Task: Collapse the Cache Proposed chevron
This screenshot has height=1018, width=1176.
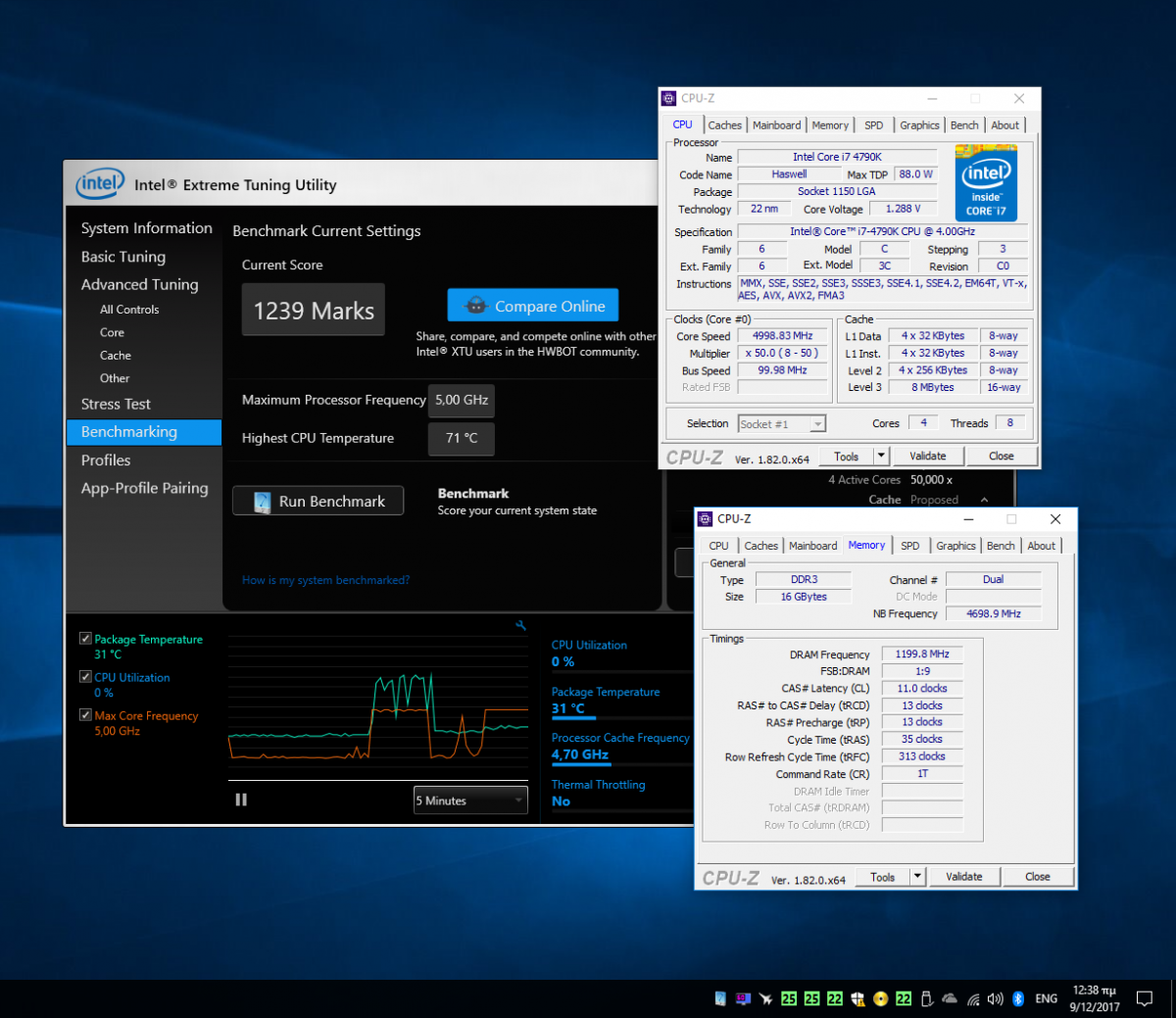Action: pyautogui.click(x=984, y=500)
